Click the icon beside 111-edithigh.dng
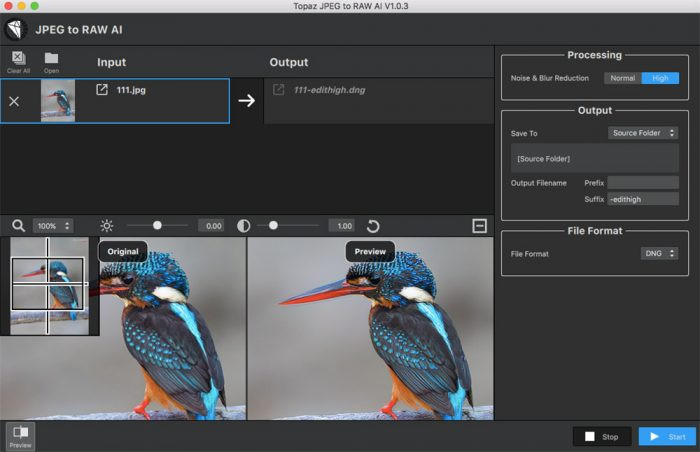The width and height of the screenshot is (700, 452). (278, 90)
